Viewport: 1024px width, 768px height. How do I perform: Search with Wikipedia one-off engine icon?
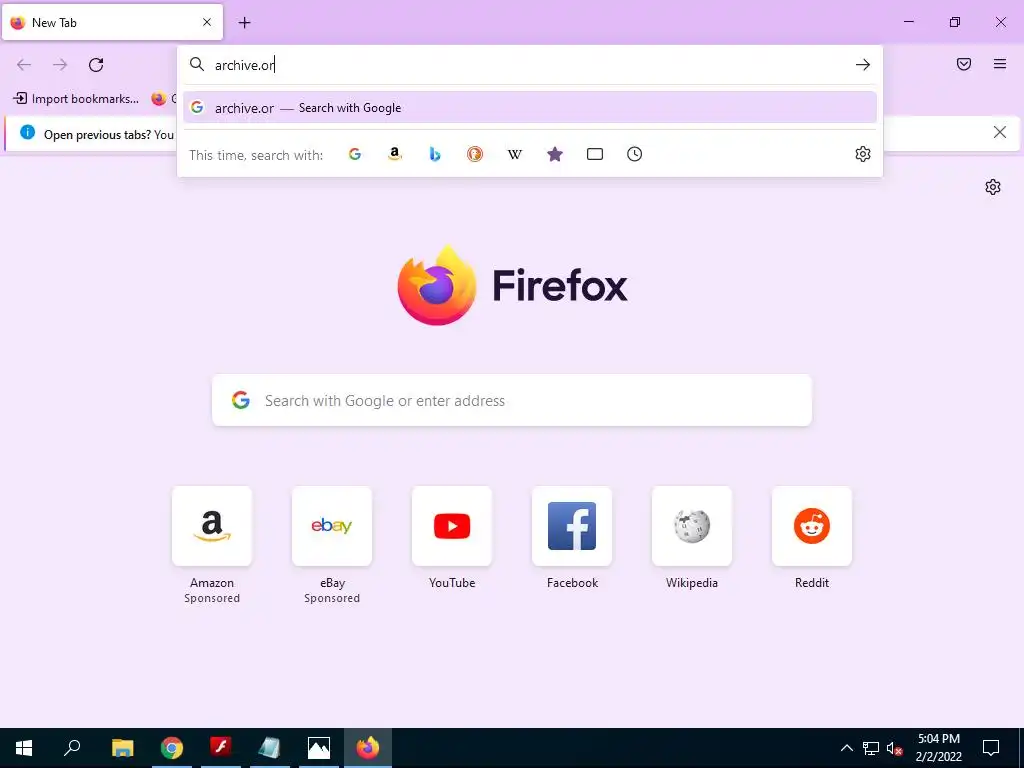(515, 154)
